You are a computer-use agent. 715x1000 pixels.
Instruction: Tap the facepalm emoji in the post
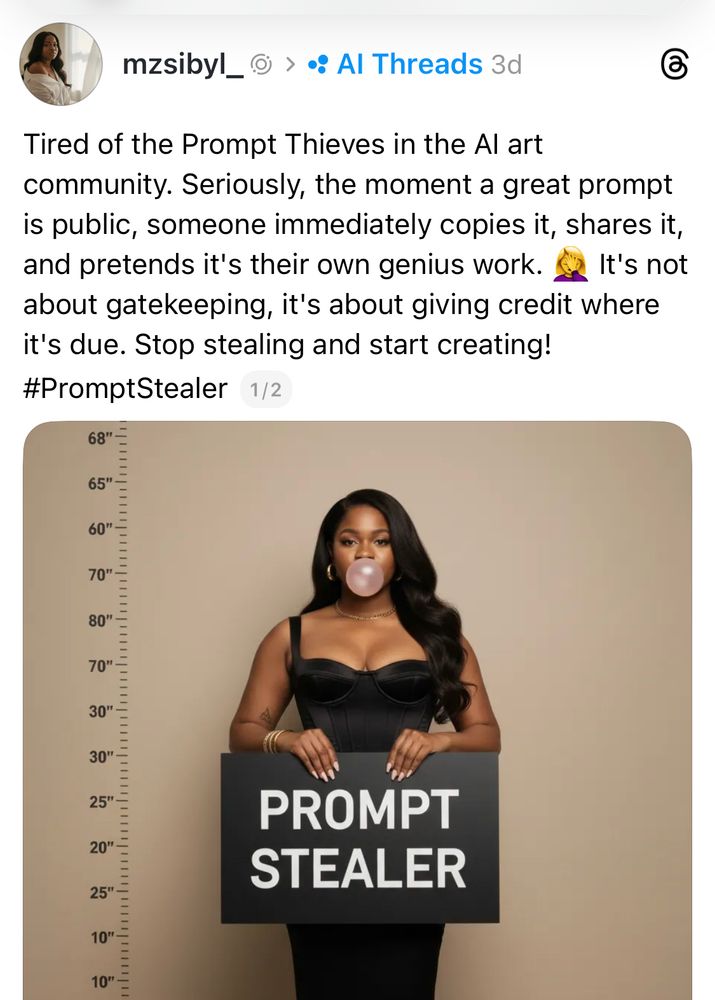570,265
